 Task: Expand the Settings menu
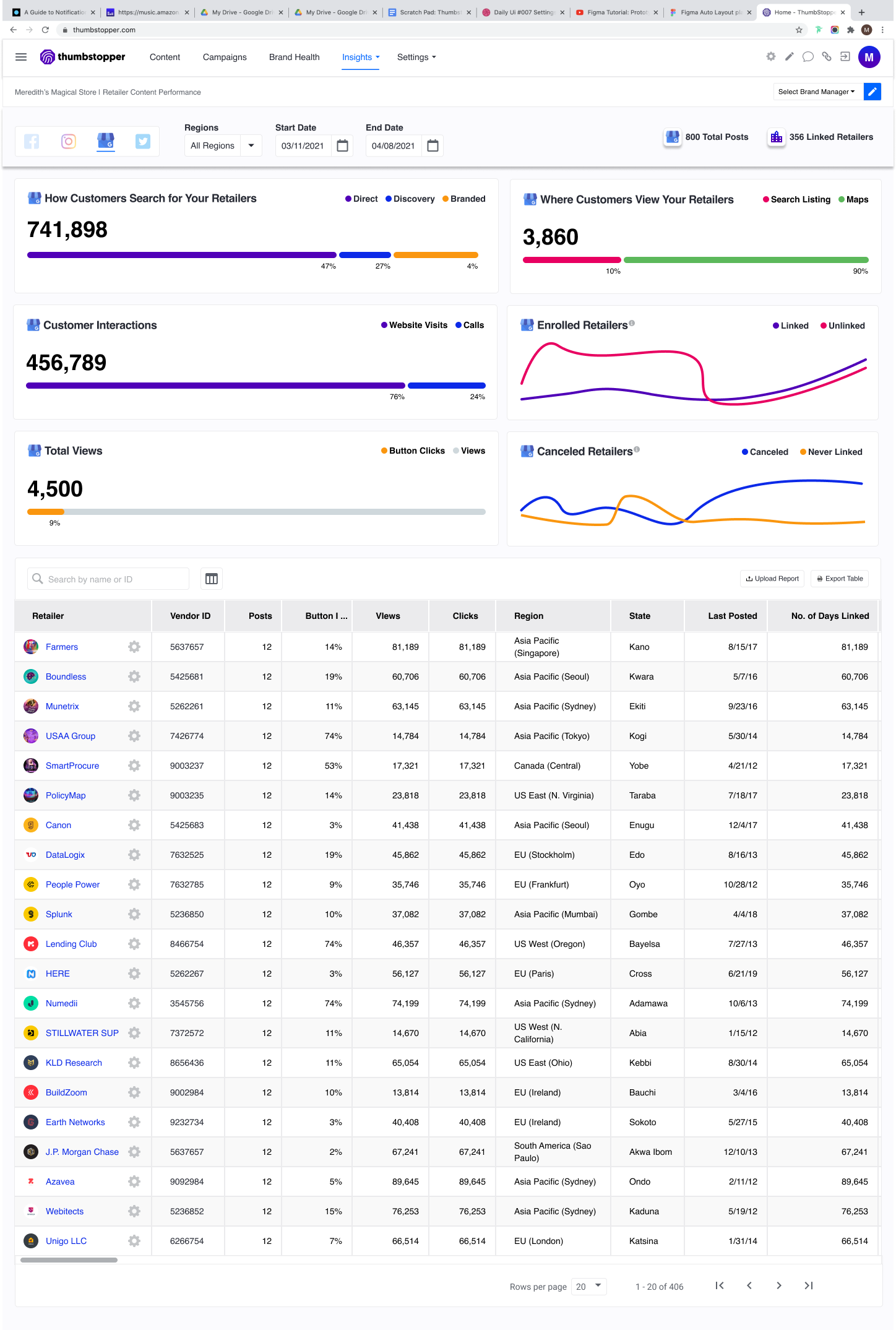416,57
